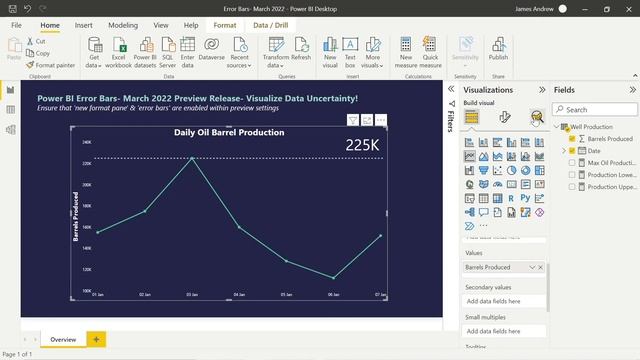Switch to the Insert ribbon tab
Viewport: 640px width, 360px height.
[83, 25]
